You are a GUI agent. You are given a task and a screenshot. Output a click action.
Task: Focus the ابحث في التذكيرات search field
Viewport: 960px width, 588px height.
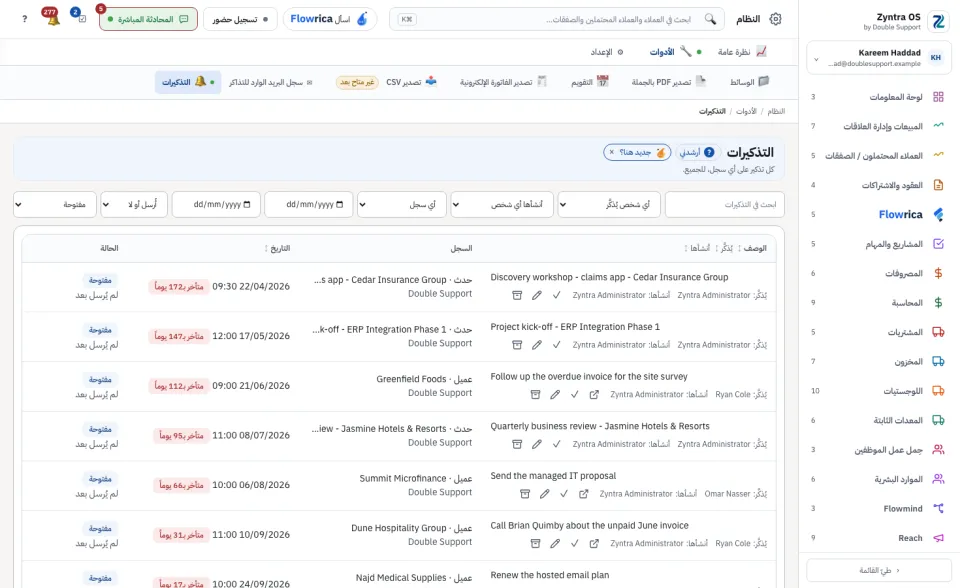tap(725, 205)
